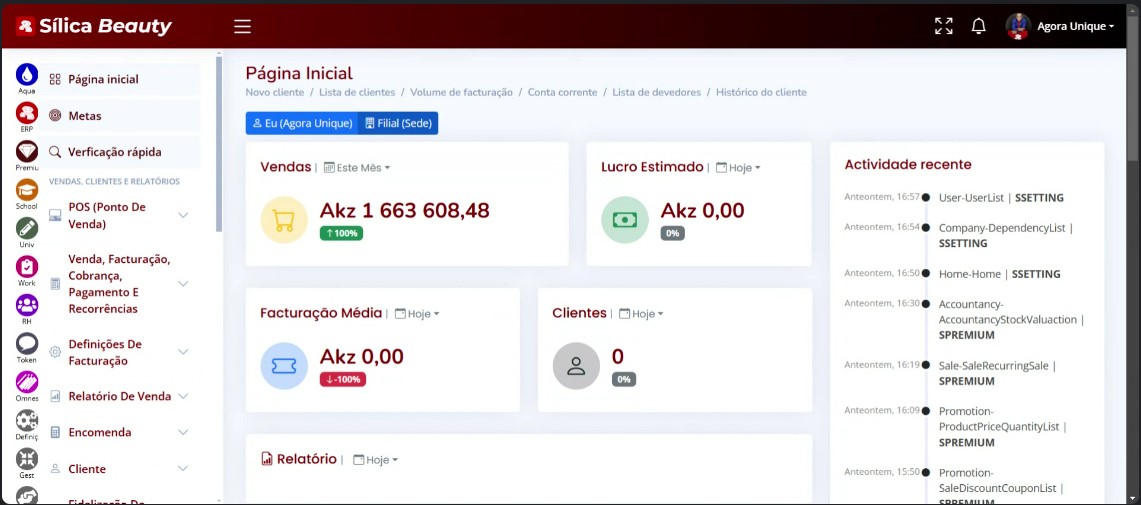The width and height of the screenshot is (1141, 505).
Task: Follow the Lista de clientes link
Action: 357,92
